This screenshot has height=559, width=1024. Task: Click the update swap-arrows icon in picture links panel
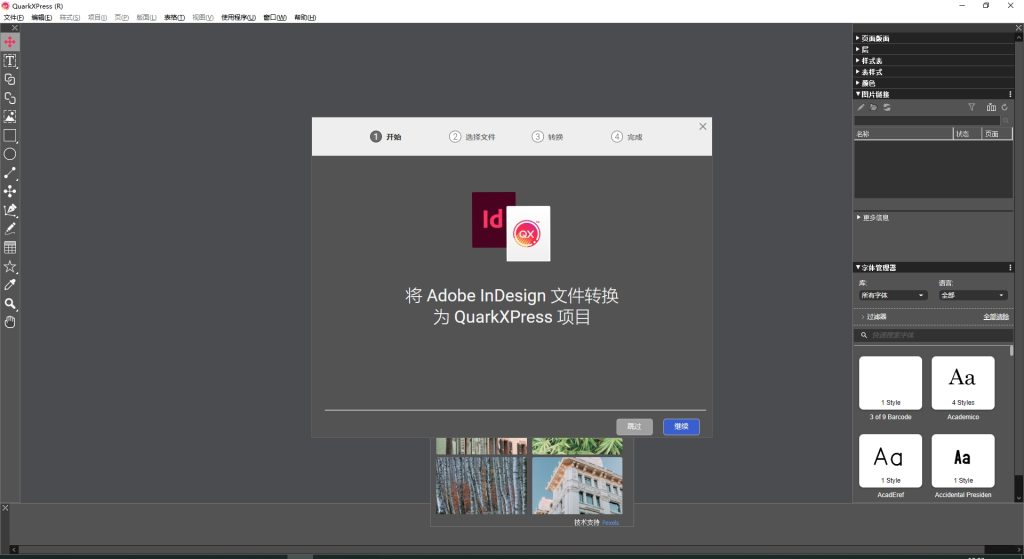[887, 107]
